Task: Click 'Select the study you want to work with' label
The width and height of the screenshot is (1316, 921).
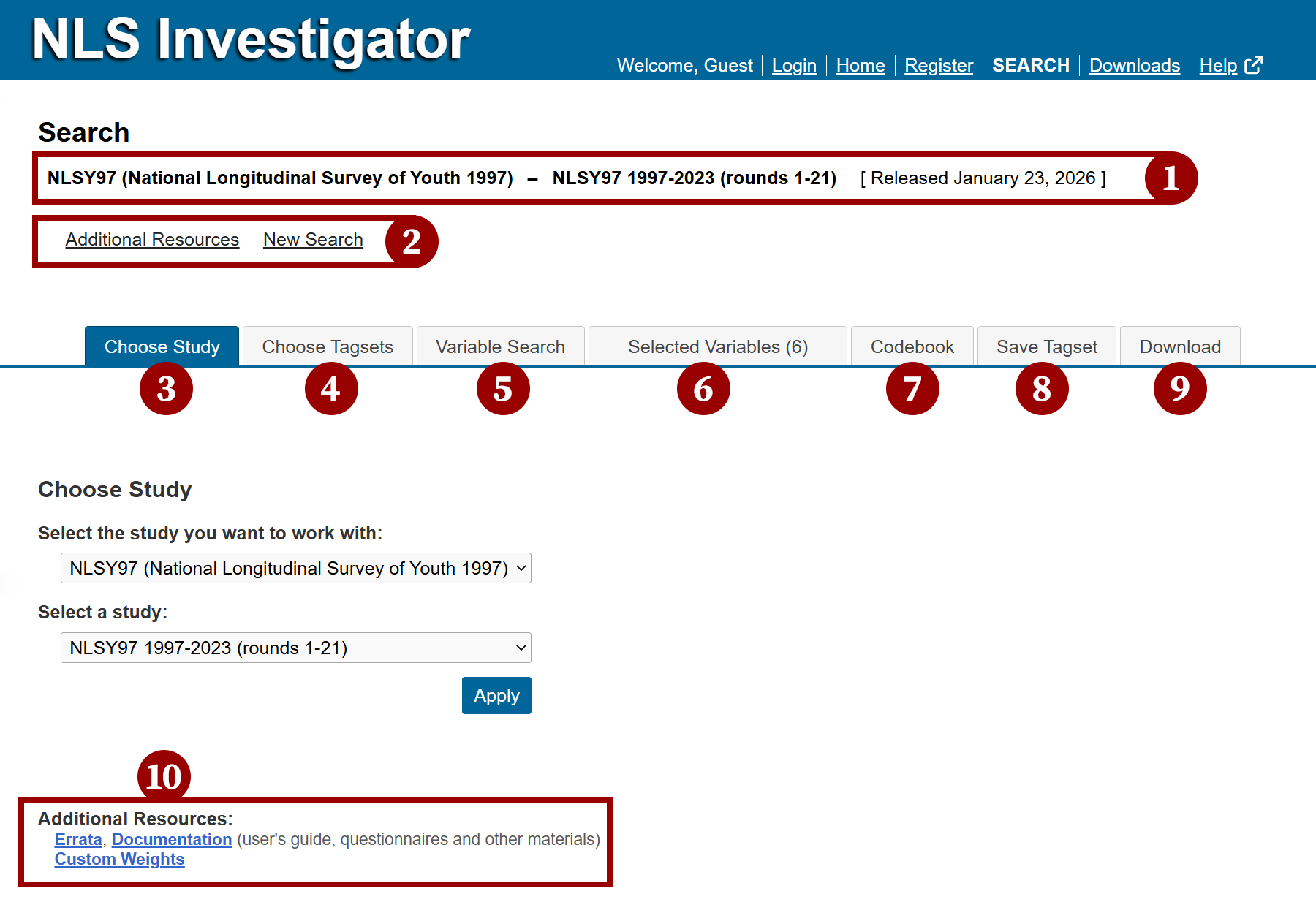Action: click(x=210, y=533)
